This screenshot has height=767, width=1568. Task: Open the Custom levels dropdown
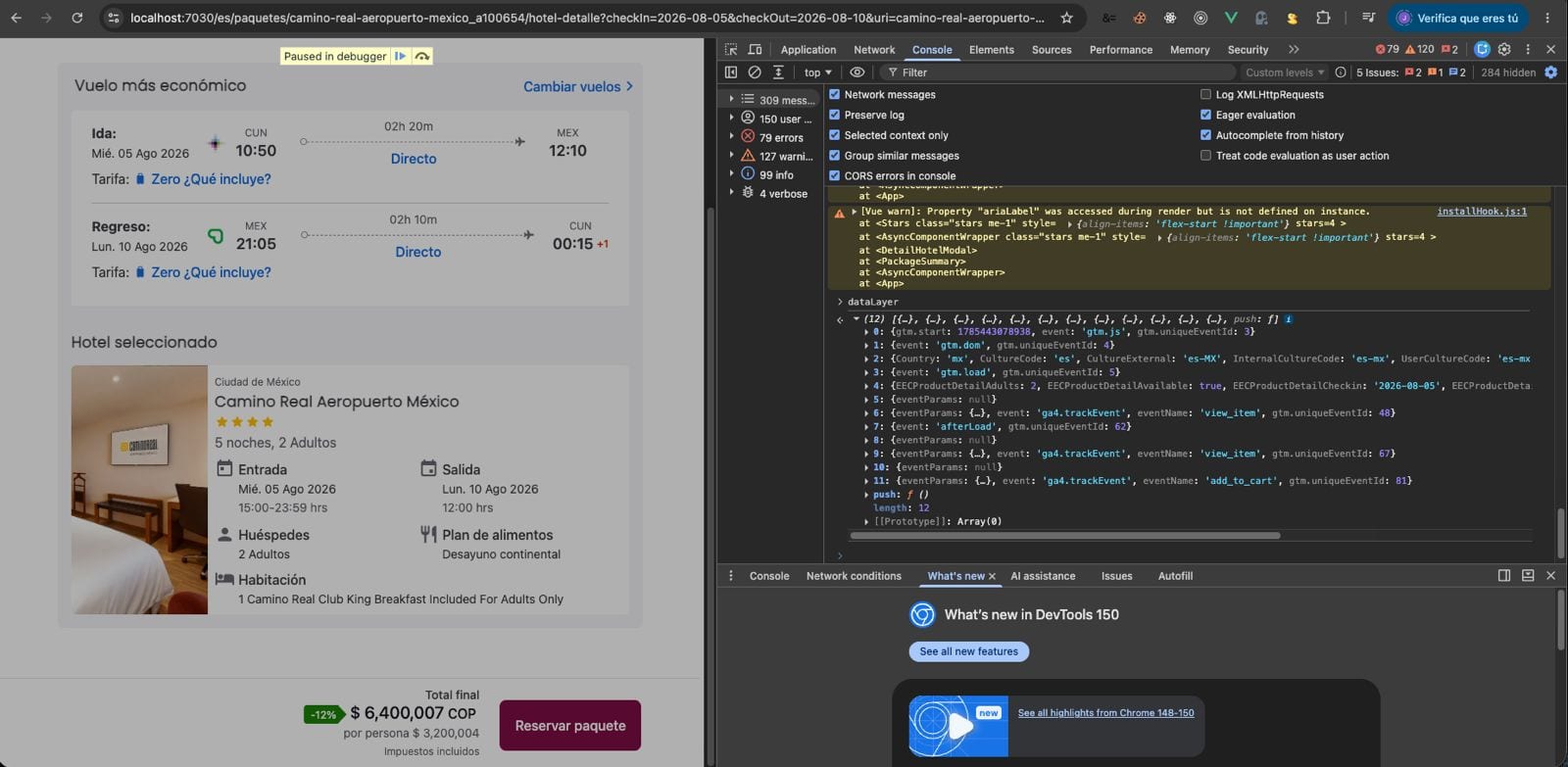click(1285, 72)
